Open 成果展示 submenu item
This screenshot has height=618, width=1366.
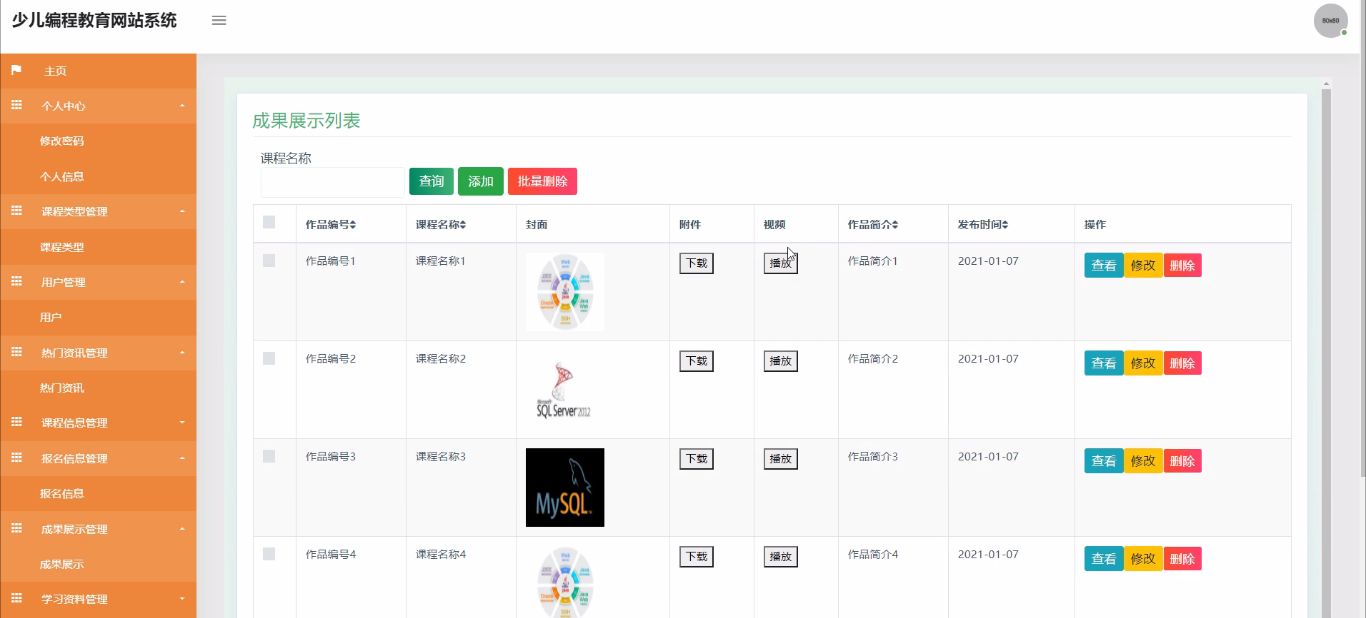click(62, 564)
